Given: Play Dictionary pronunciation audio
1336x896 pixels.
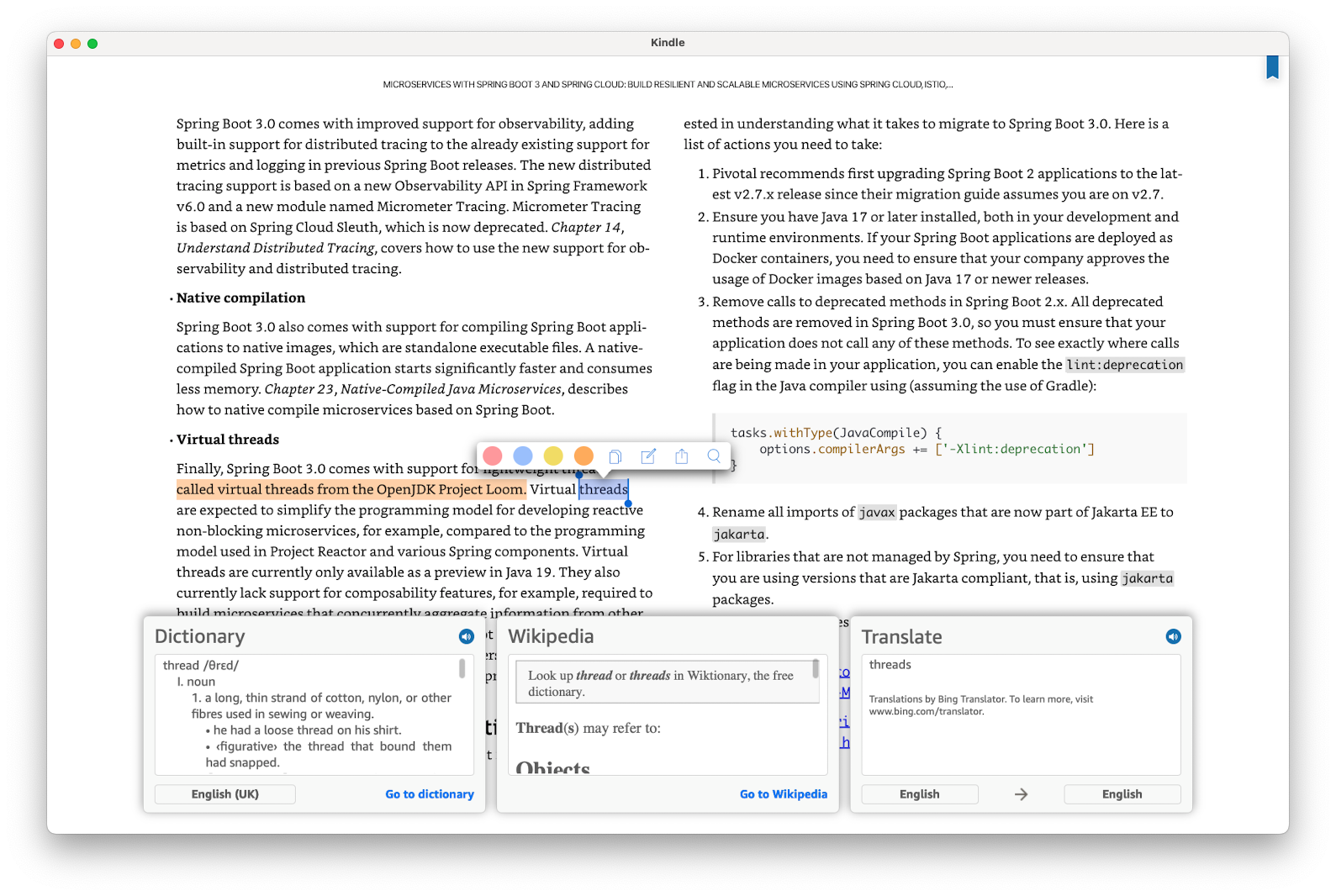Looking at the screenshot, I should pos(467,636).
